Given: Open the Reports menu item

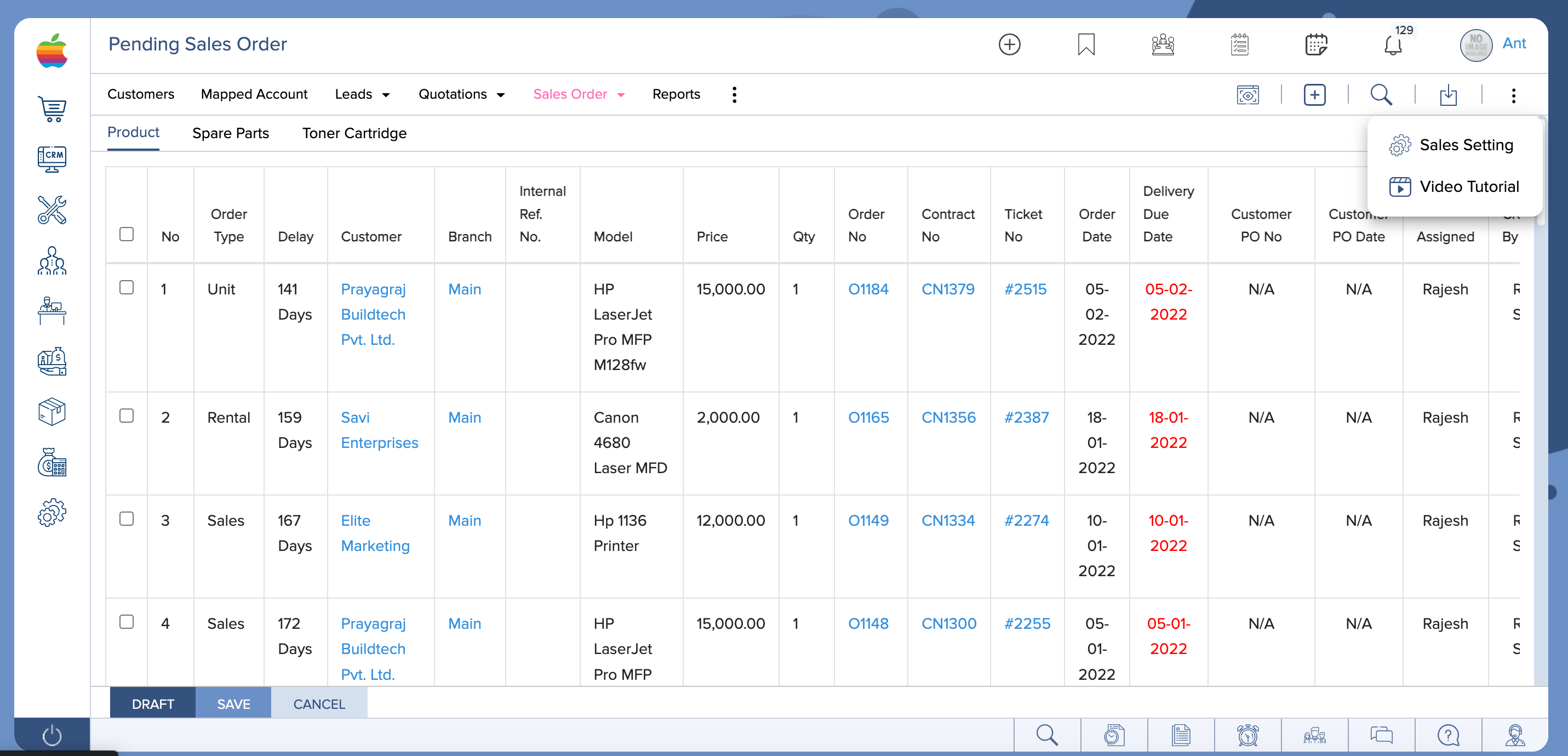Looking at the screenshot, I should (x=676, y=94).
